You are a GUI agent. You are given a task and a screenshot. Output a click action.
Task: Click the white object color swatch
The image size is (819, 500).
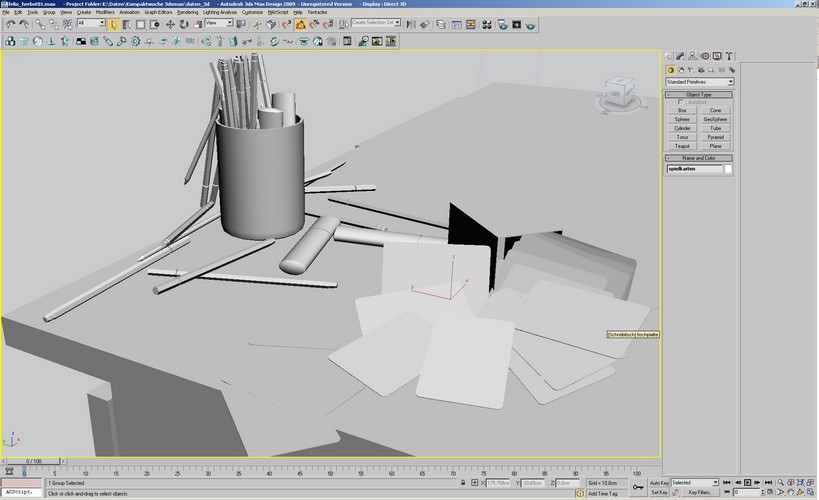[x=728, y=169]
